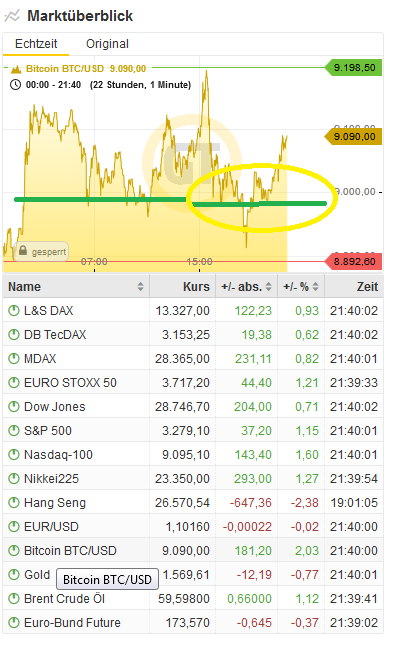Click the Kurs value 13.327,00
The height and width of the screenshot is (655, 395).
click(182, 311)
